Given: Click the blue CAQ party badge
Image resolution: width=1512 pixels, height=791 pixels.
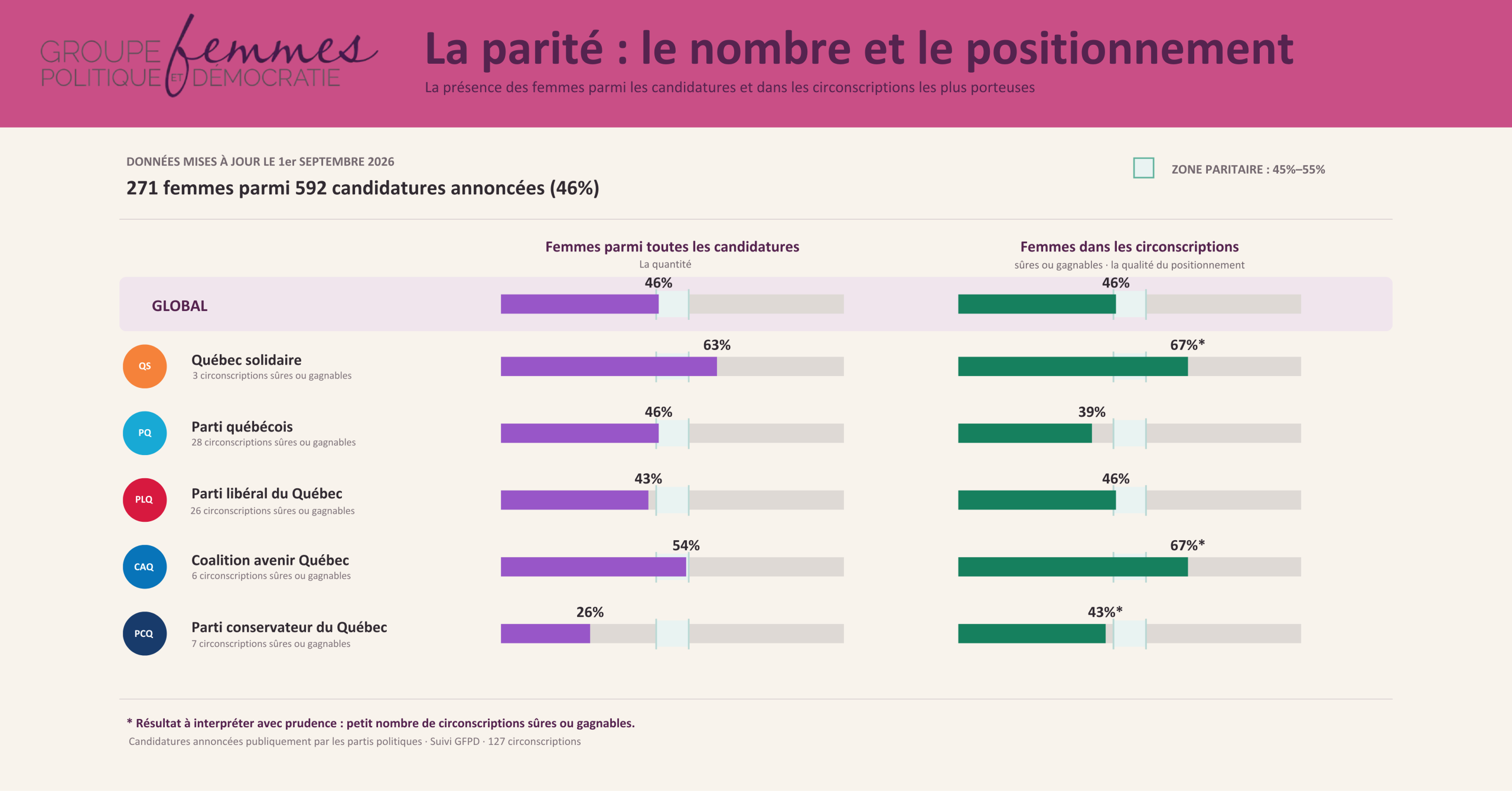Looking at the screenshot, I should [145, 567].
